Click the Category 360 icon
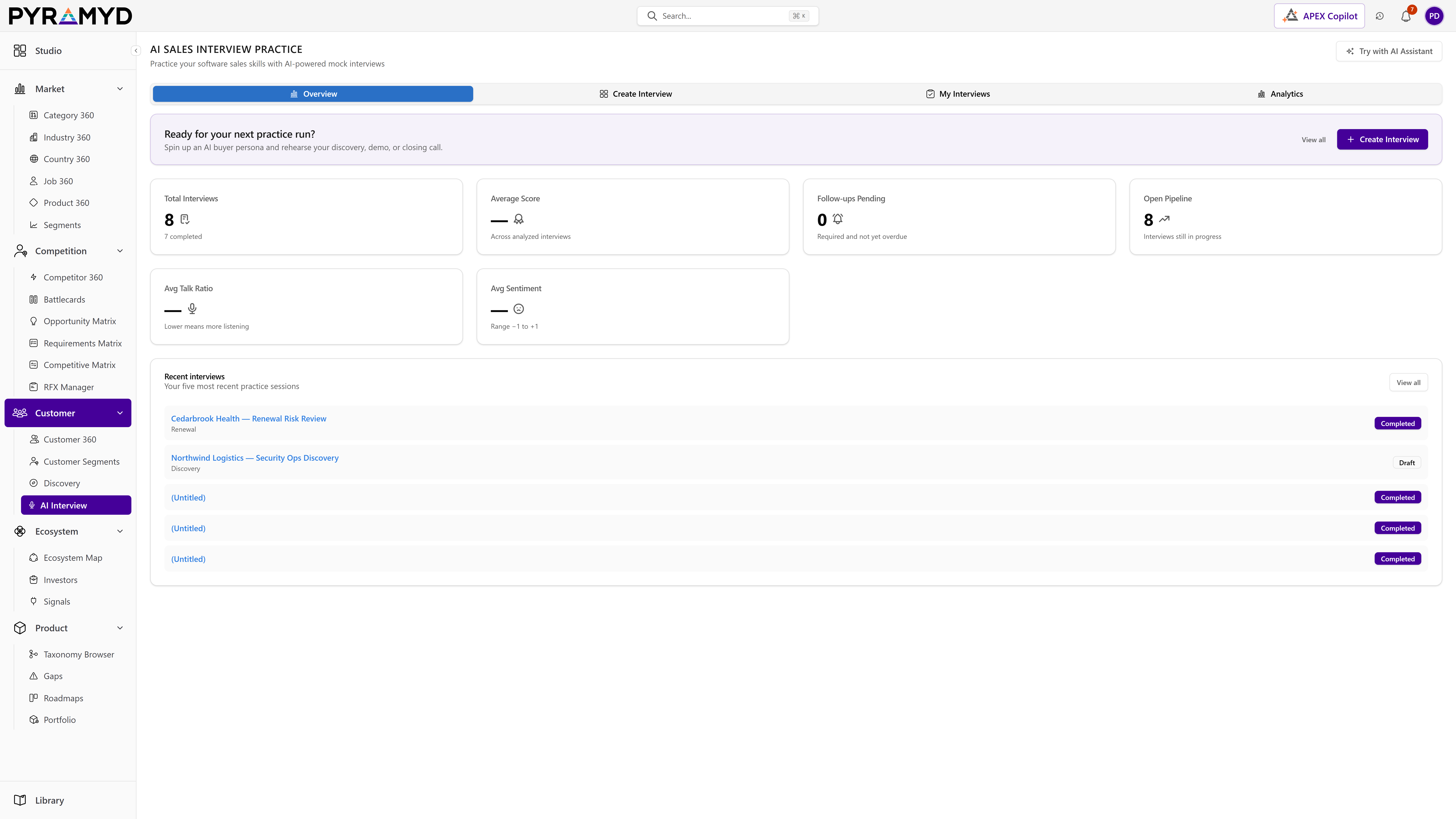1456x819 pixels. coord(34,115)
